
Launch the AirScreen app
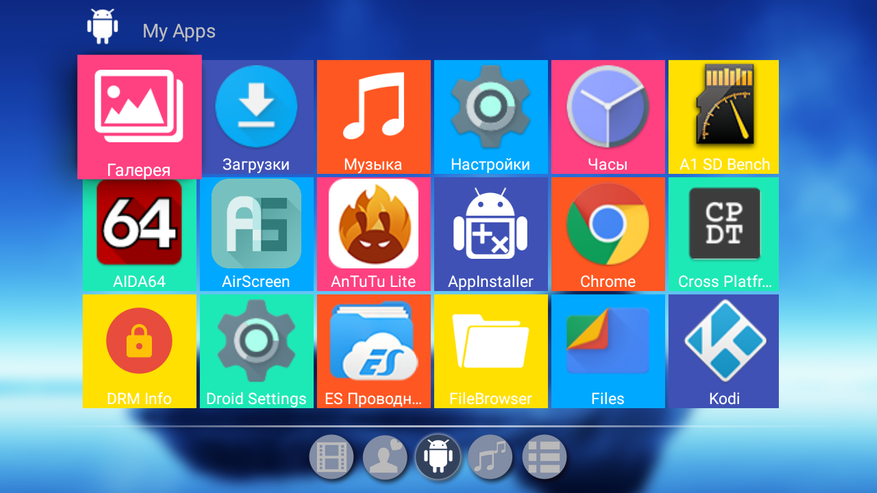256,234
